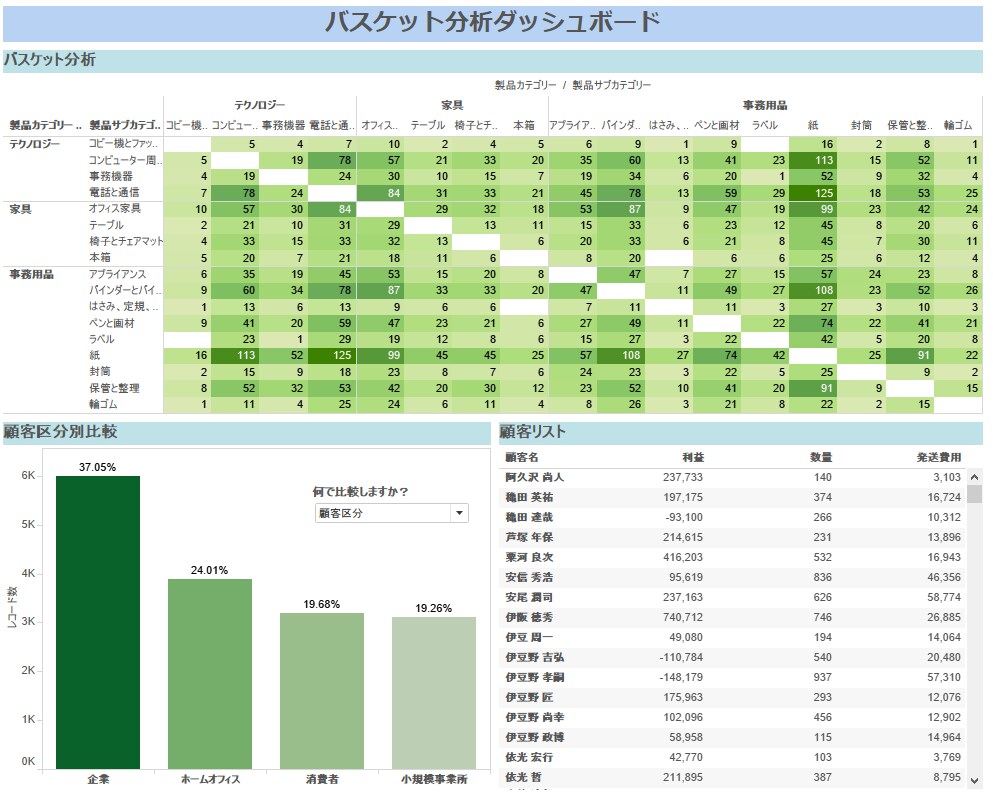The height and width of the screenshot is (794, 993).
Task: Click the 阿久沢 尚人 customer row name
Action: pos(534,477)
